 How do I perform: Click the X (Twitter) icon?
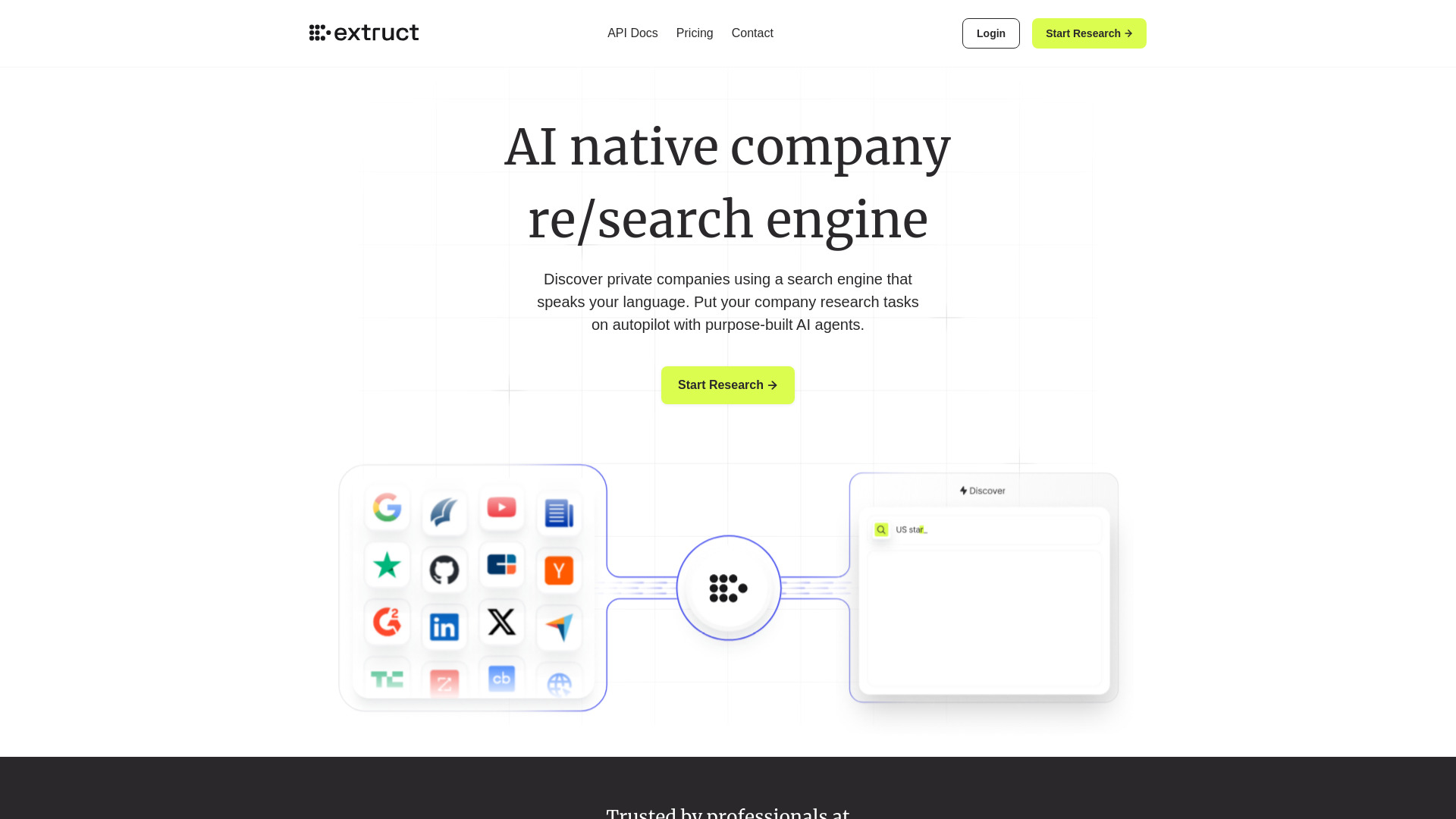click(501, 621)
